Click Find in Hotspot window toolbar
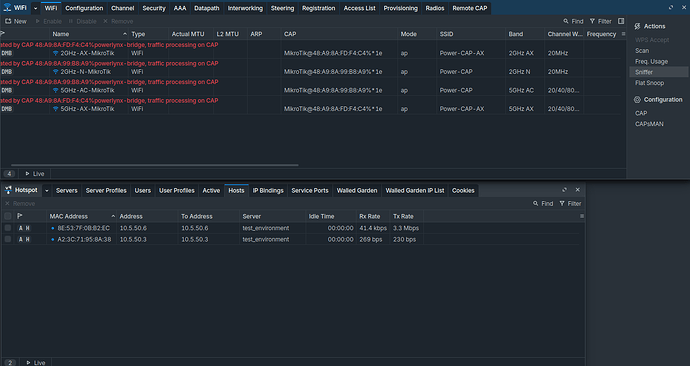The image size is (690, 366). pyautogui.click(x=543, y=203)
